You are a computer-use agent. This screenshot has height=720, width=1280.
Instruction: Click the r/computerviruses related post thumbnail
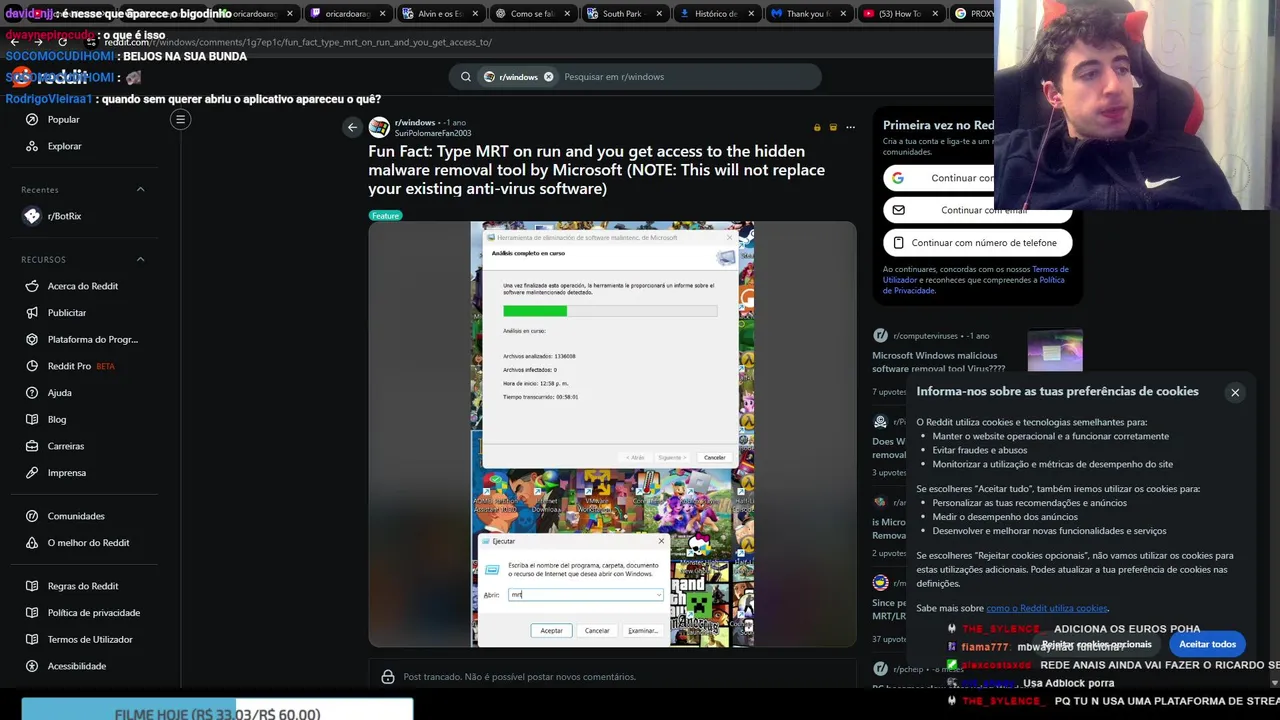[x=1055, y=351]
